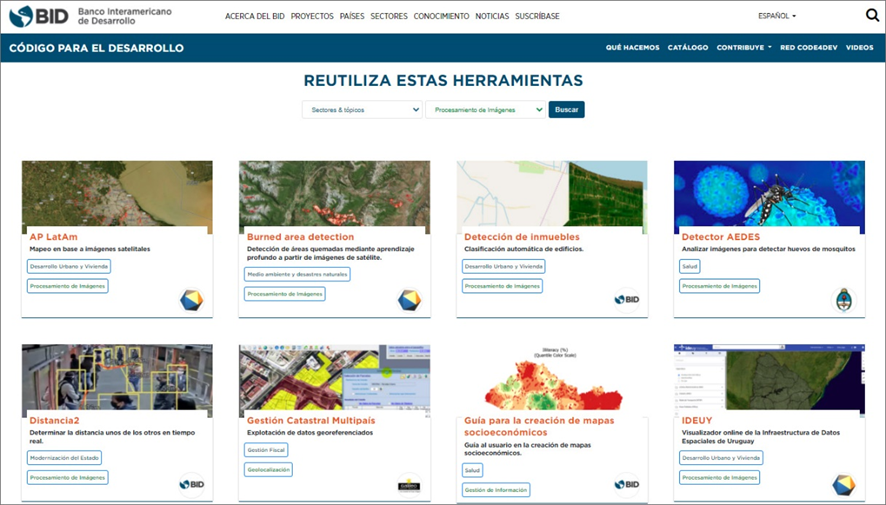Open IDEUY title link
The height and width of the screenshot is (505, 886).
click(697, 420)
